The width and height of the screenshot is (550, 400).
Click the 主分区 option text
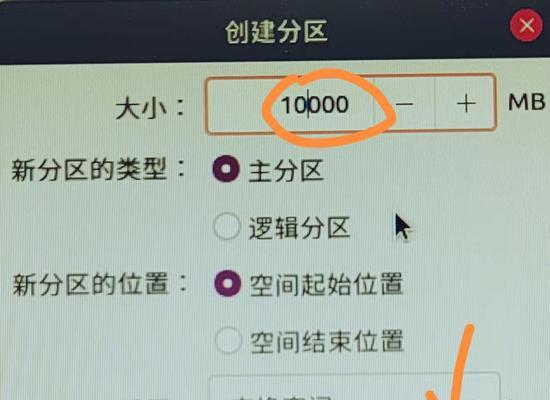(286, 171)
